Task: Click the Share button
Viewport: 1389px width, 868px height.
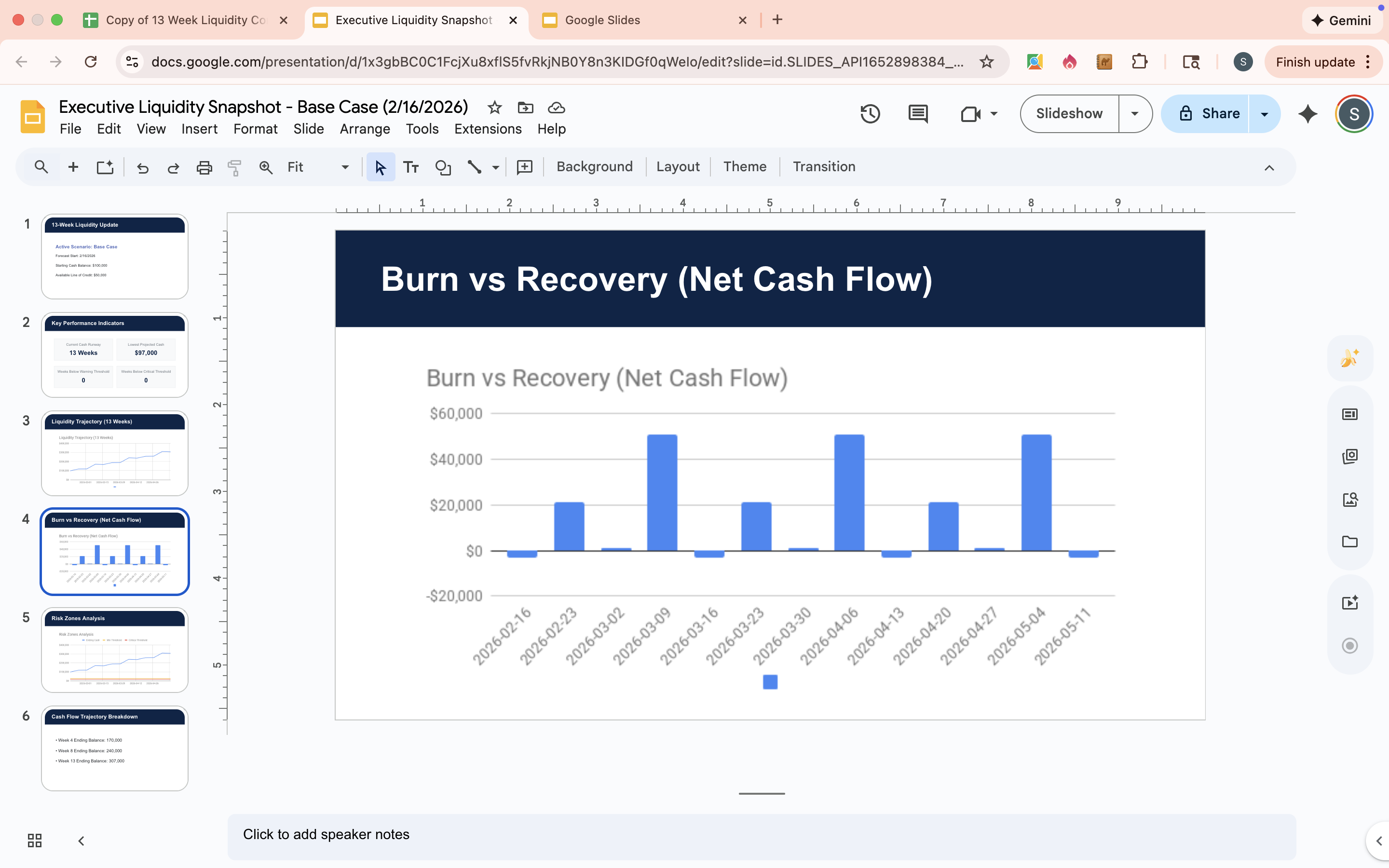Action: click(1205, 114)
